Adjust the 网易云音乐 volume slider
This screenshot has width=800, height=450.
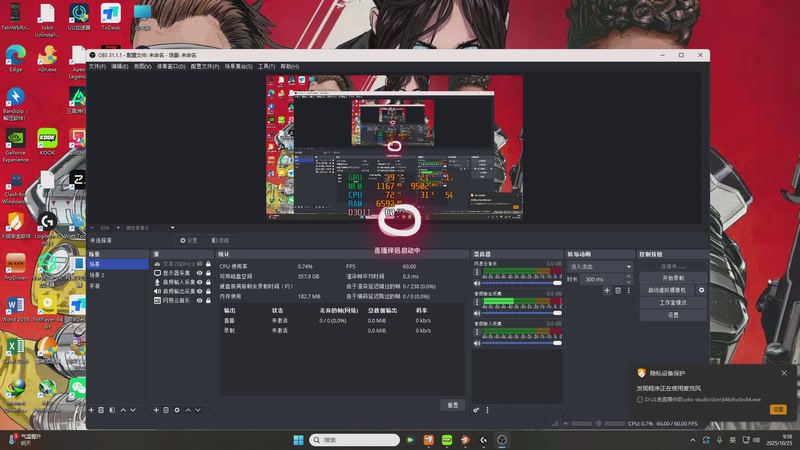[x=521, y=283]
